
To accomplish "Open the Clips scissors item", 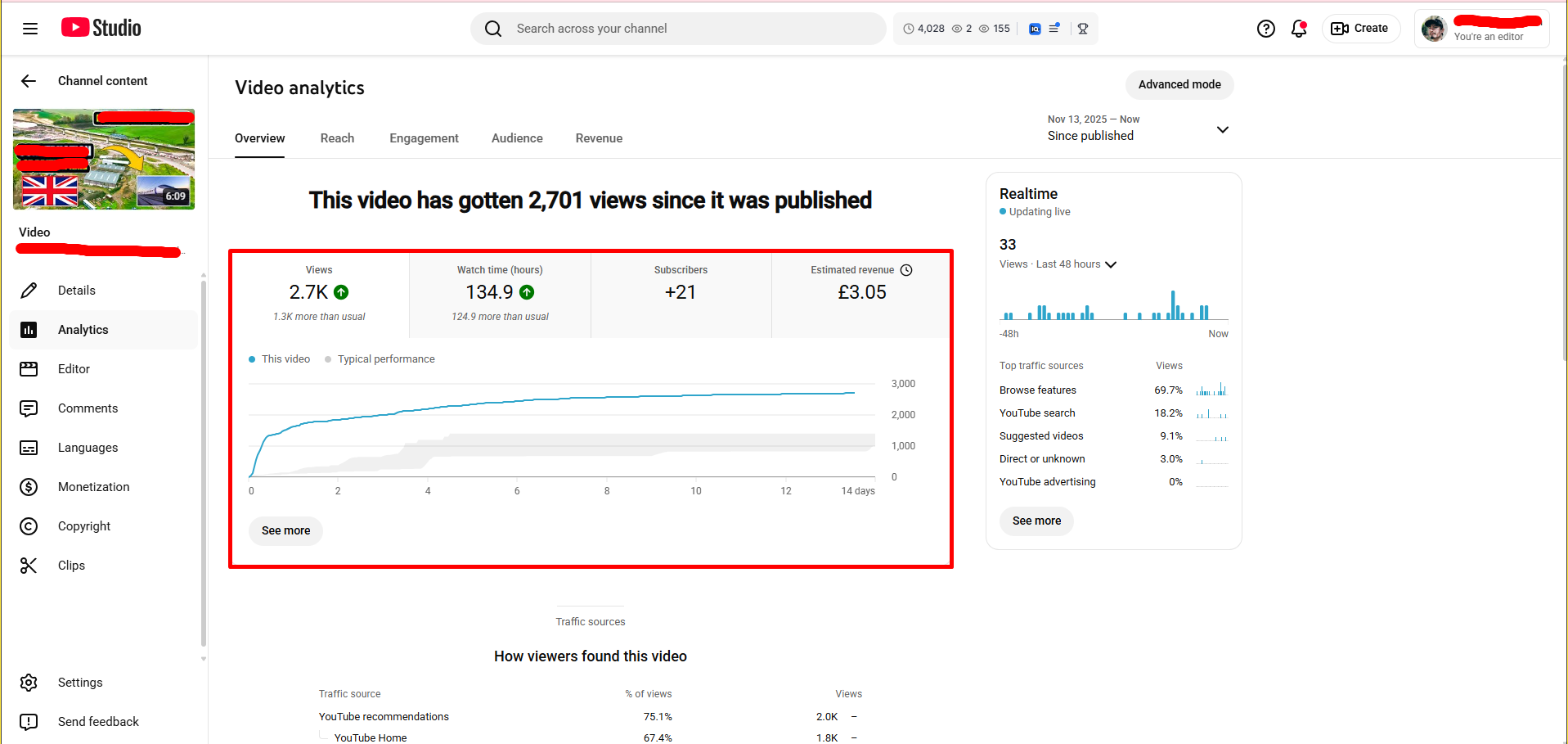I will pyautogui.click(x=71, y=566).
